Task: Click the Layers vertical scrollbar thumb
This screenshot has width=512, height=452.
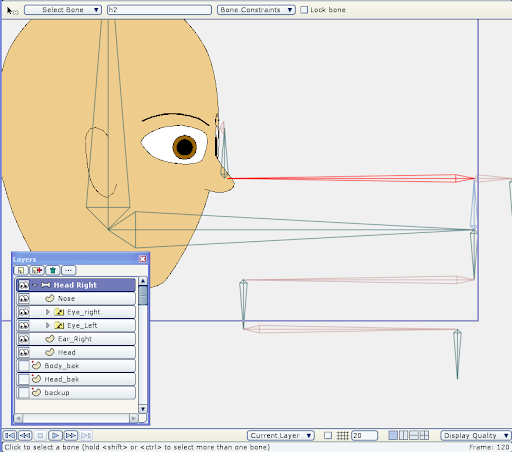Action: [x=143, y=295]
